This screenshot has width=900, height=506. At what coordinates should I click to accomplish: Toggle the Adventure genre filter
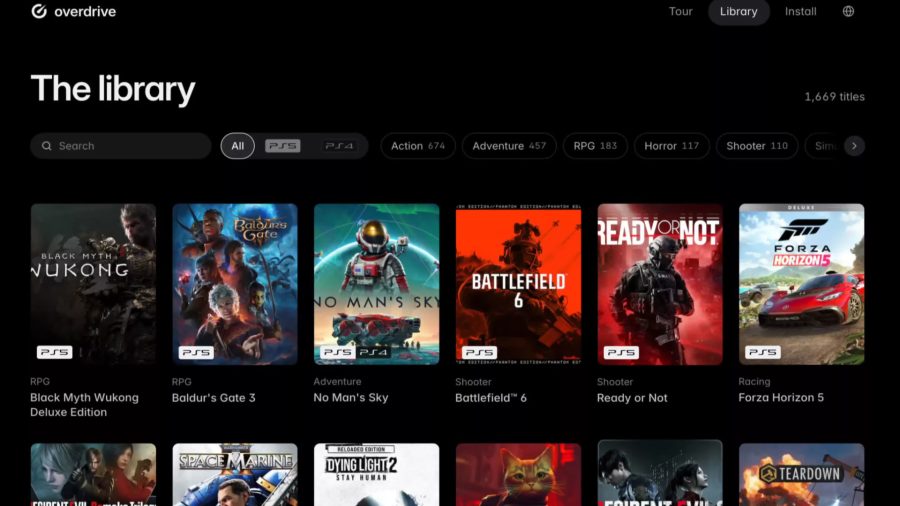pos(509,146)
